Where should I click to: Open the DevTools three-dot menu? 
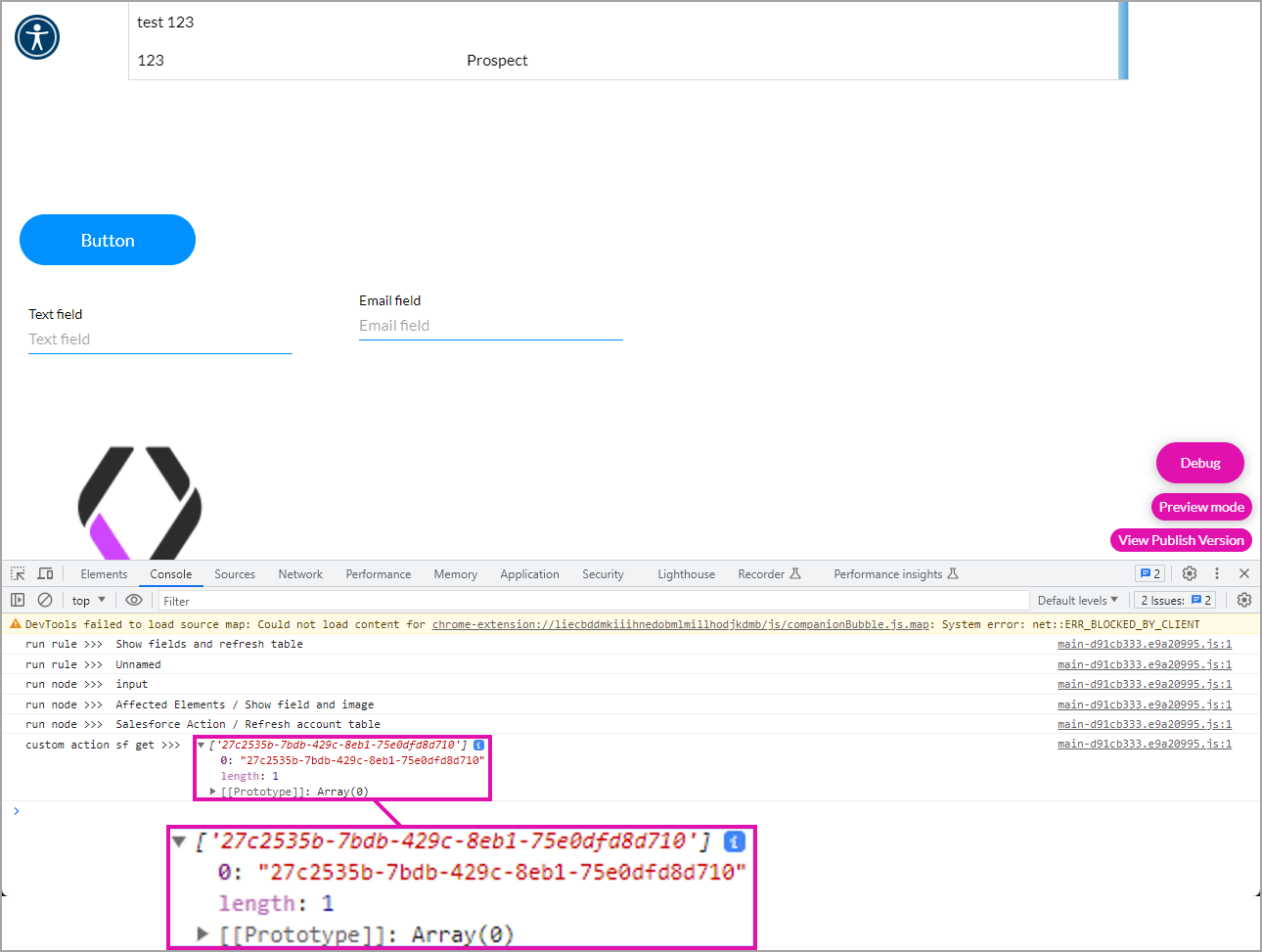[x=1217, y=574]
